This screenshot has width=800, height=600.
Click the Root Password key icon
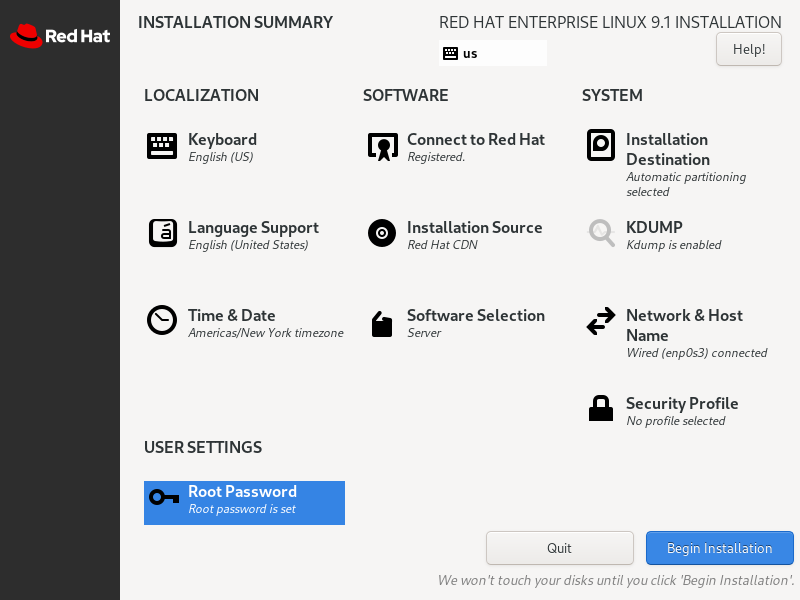pyautogui.click(x=164, y=497)
